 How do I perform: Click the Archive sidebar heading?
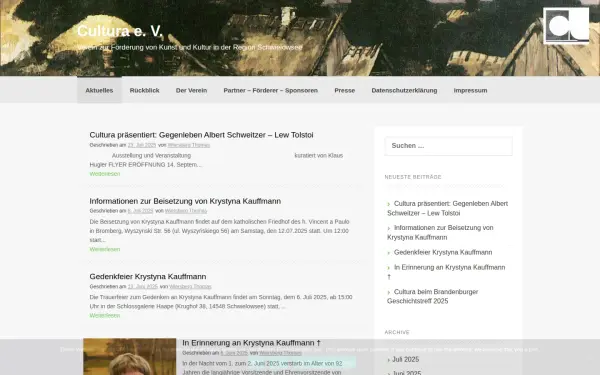click(397, 332)
